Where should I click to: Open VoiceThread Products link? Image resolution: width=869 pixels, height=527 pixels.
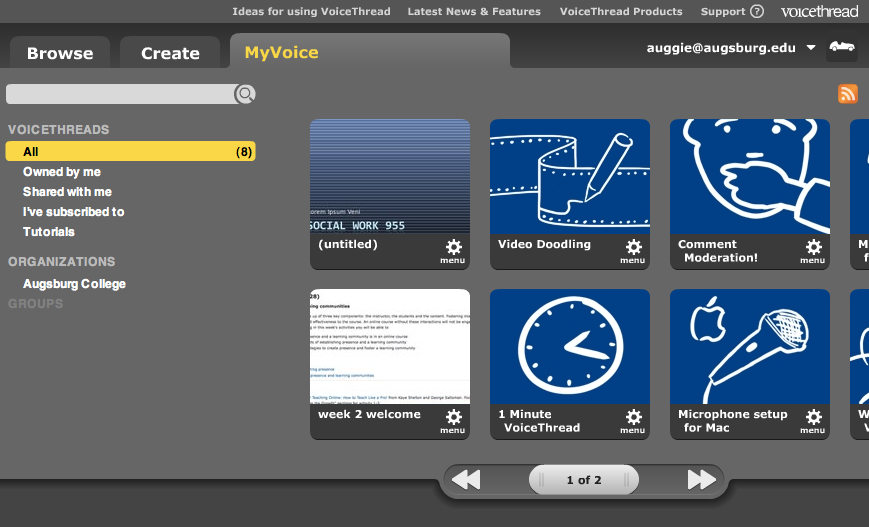point(621,11)
